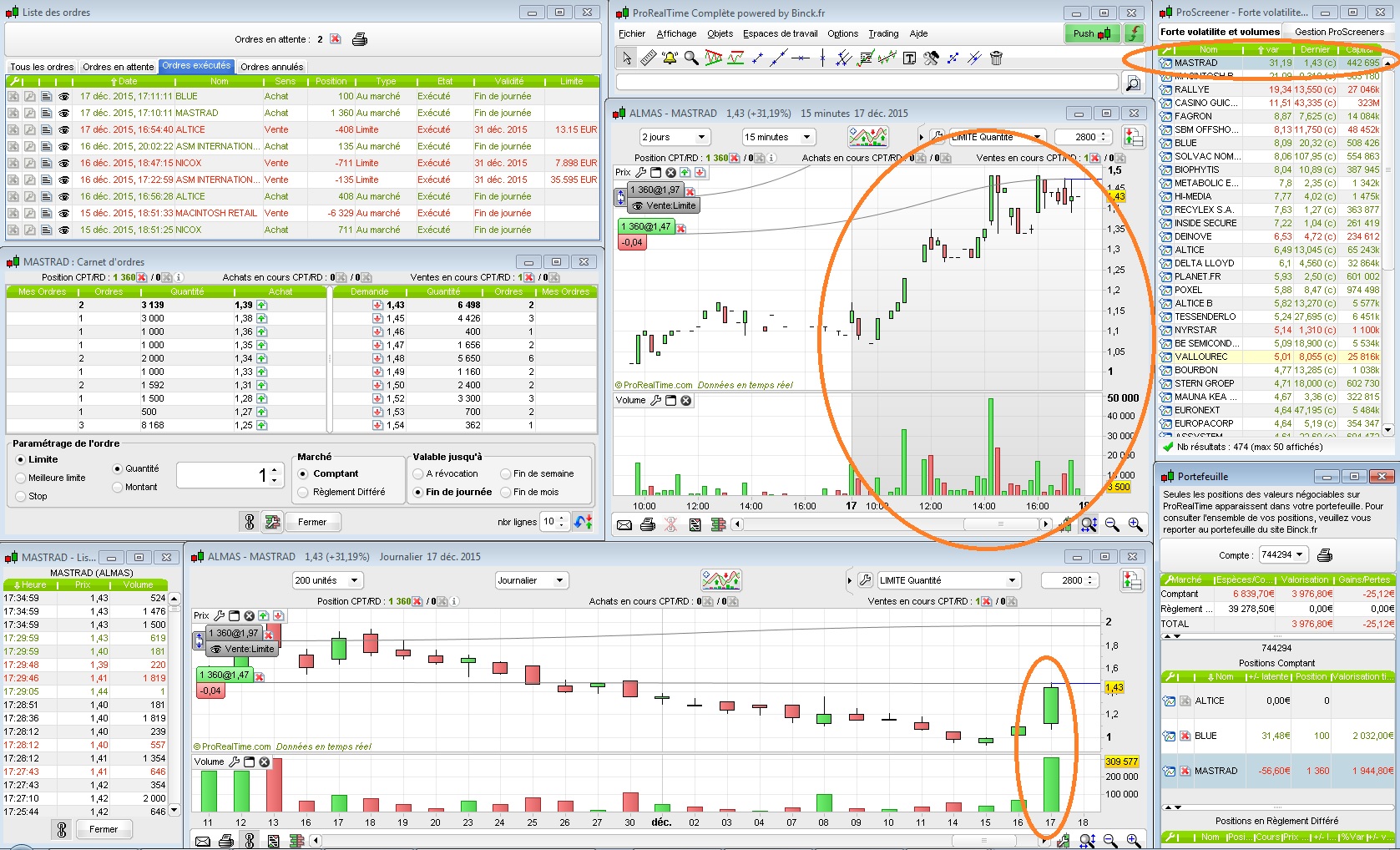This screenshot has height=850, width=1400.
Task: Select the text annotation tool
Action: click(x=909, y=58)
